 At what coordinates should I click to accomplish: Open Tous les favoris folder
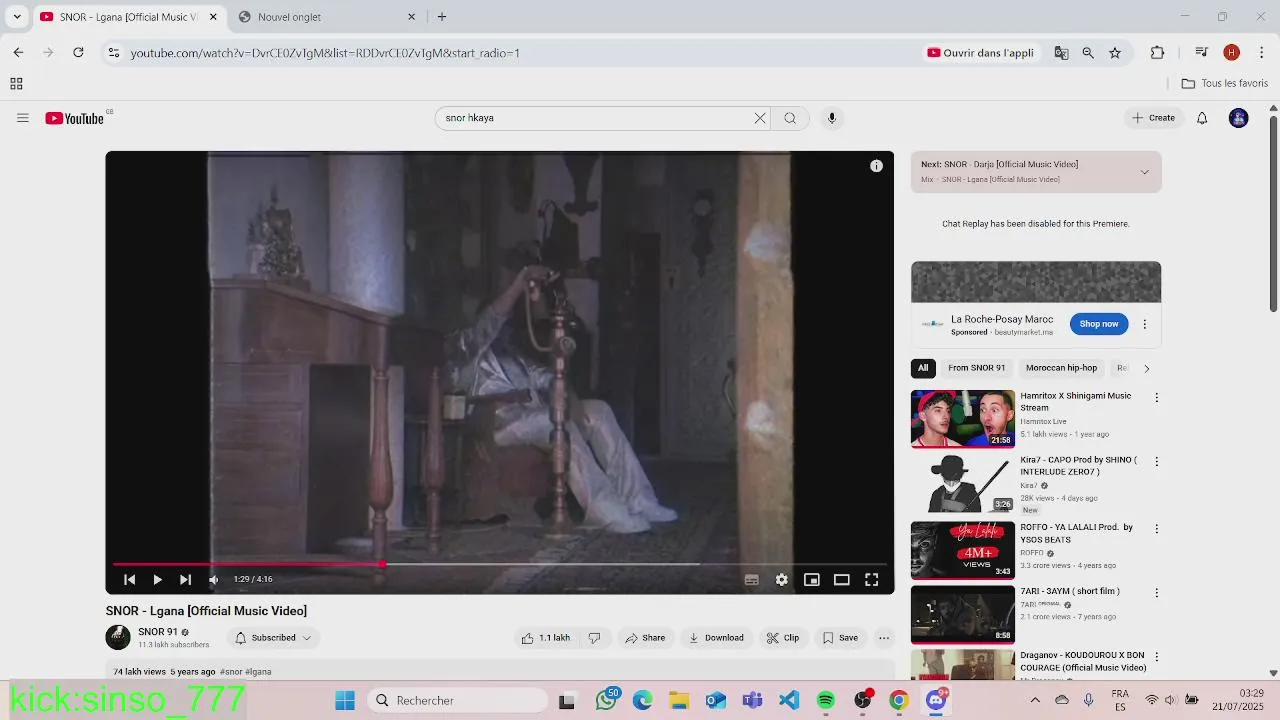pyautogui.click(x=1225, y=84)
